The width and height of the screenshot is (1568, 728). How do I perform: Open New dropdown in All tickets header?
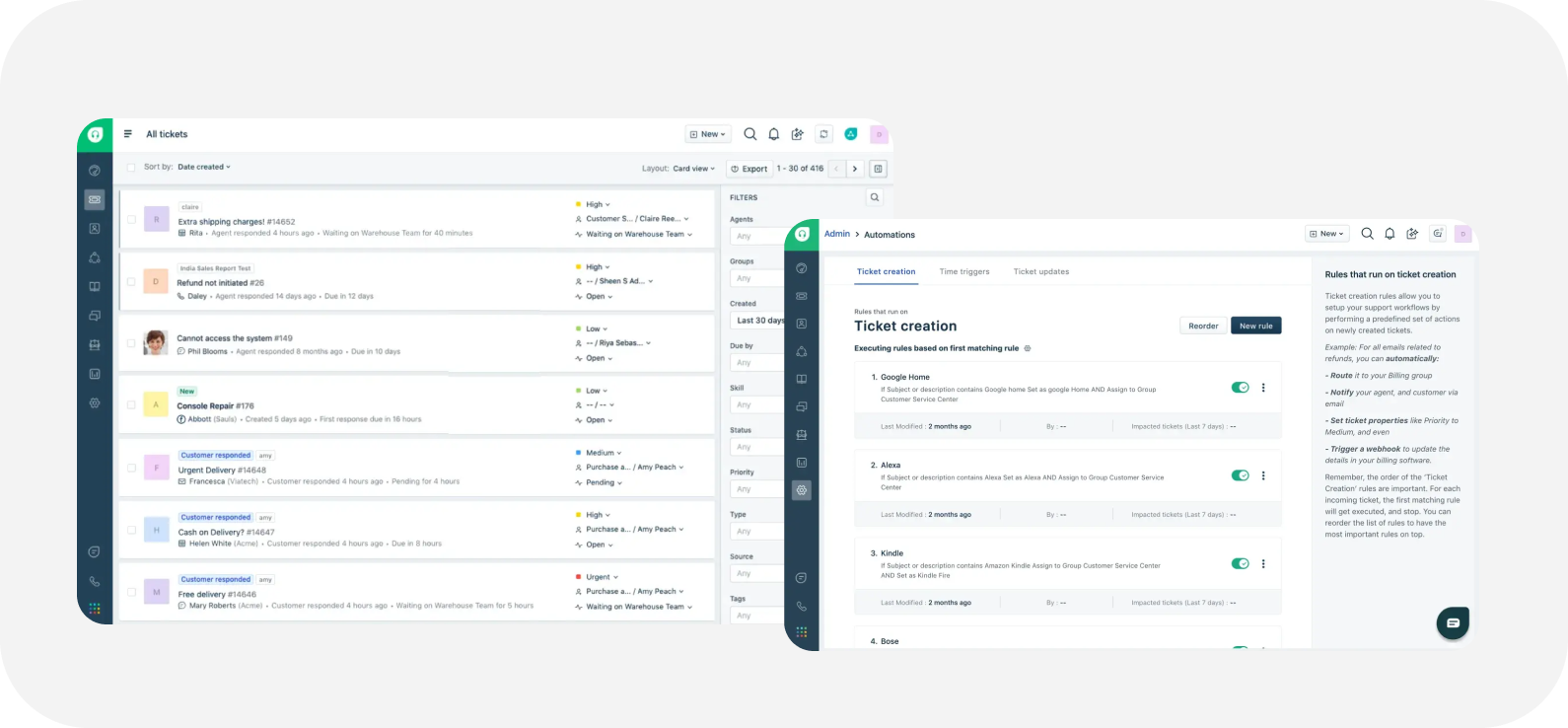point(708,134)
